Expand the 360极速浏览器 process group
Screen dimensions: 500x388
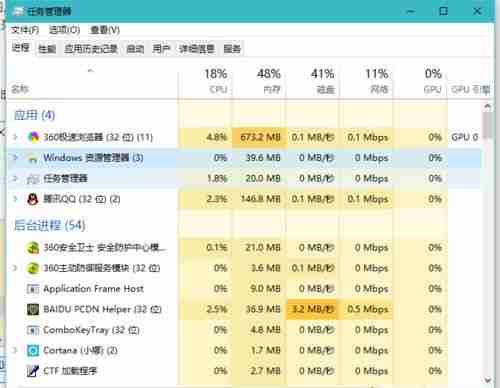click(x=15, y=137)
